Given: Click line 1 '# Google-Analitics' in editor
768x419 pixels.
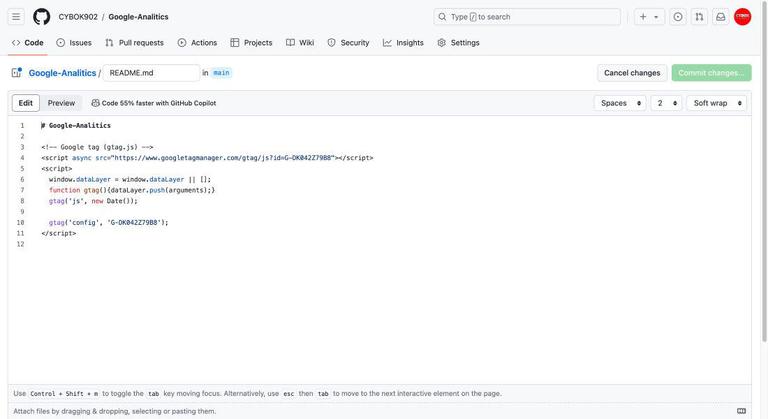Looking at the screenshot, I should pyautogui.click(x=76, y=125).
